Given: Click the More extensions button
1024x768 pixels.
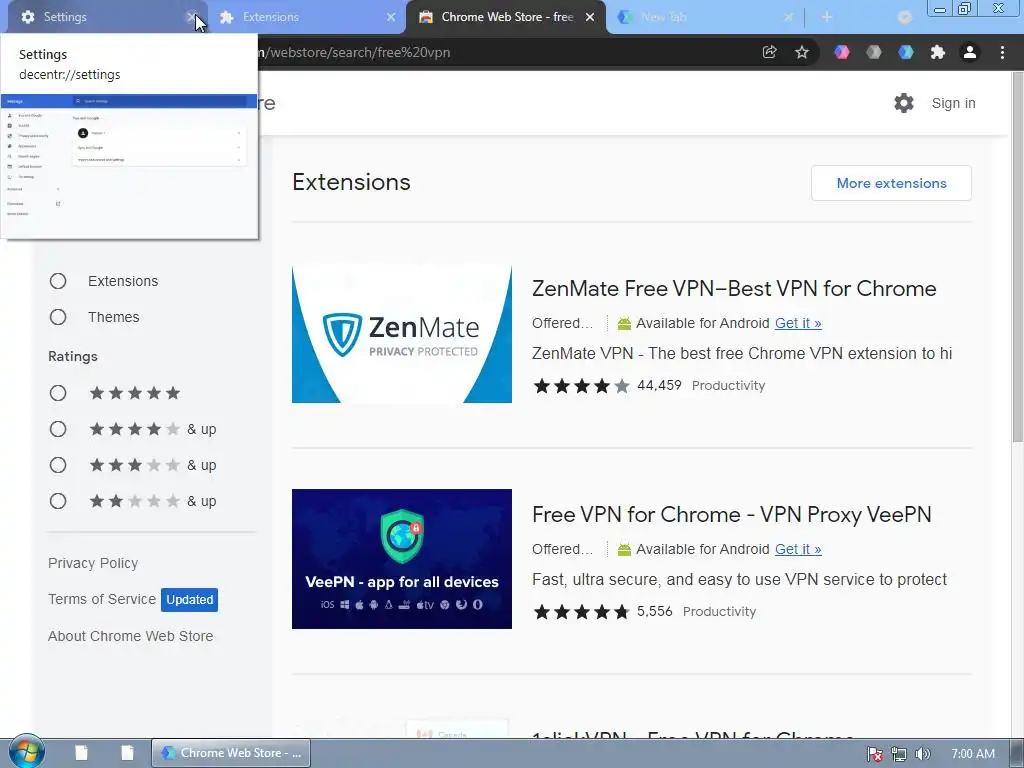Looking at the screenshot, I should click(x=891, y=183).
